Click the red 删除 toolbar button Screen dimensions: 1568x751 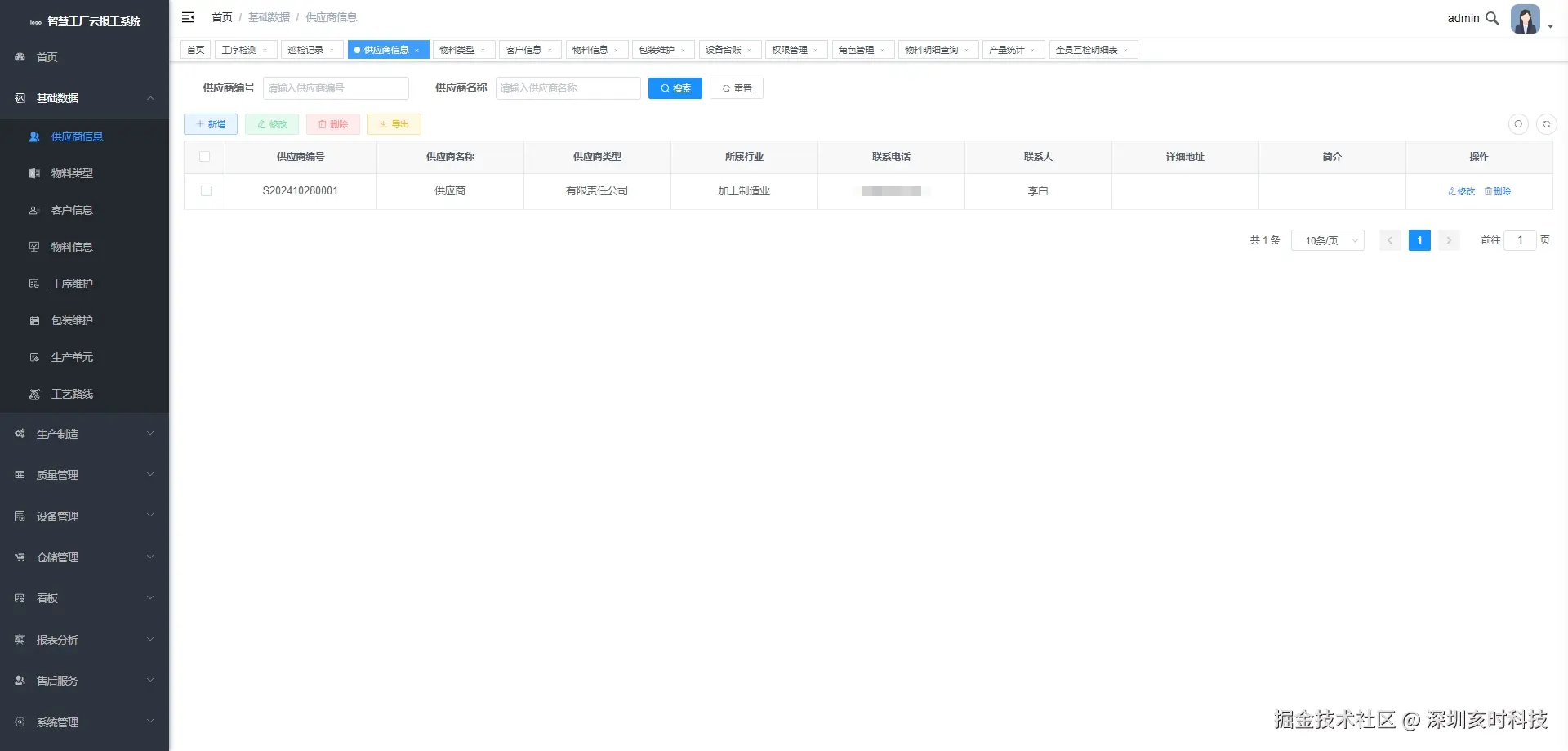click(333, 124)
